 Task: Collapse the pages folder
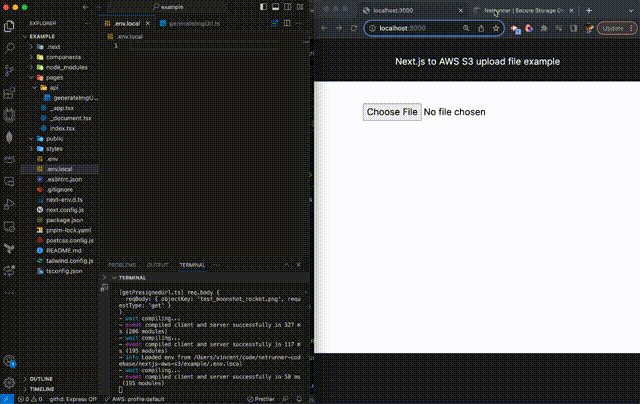[31, 78]
